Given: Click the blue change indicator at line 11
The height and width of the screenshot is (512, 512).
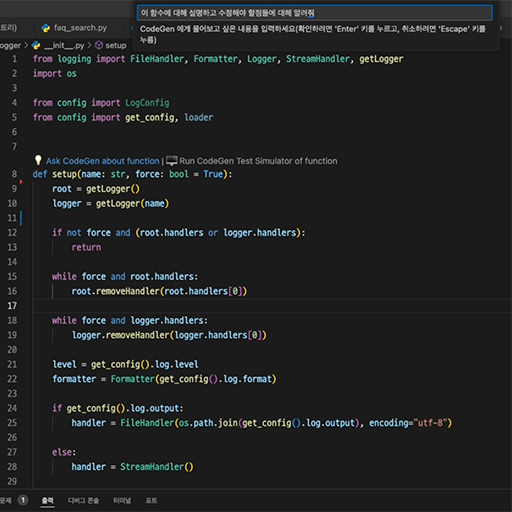Looking at the screenshot, I should pos(21,218).
